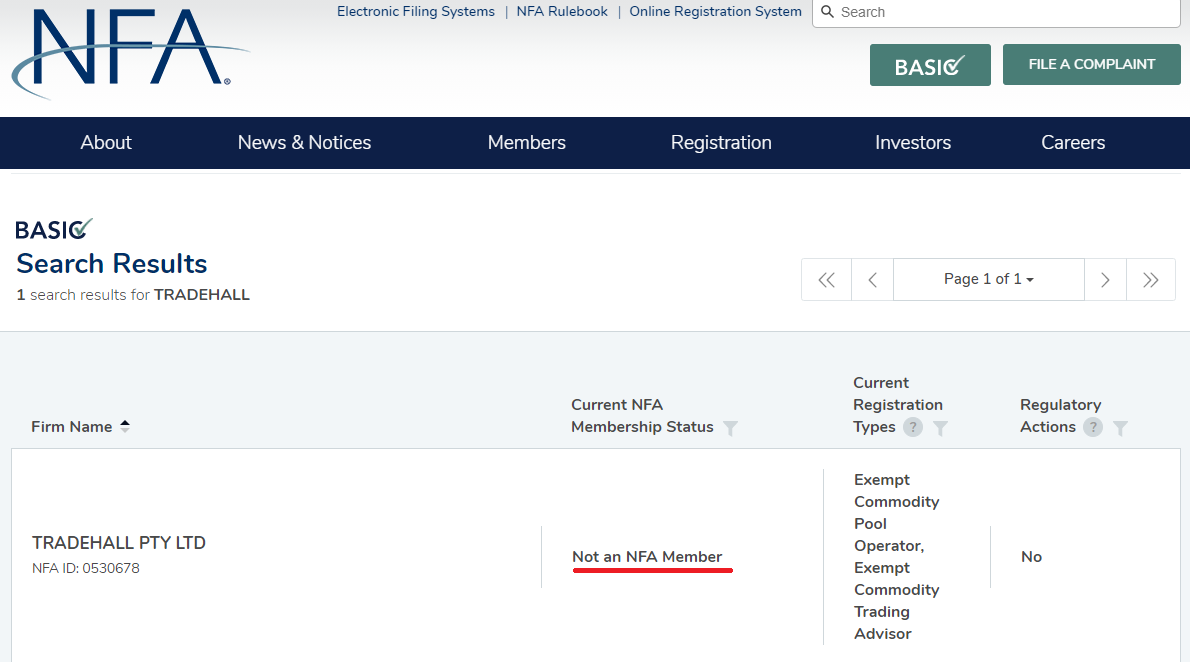Open Online Registration System link
Viewport: 1190px width, 662px height.
click(716, 11)
